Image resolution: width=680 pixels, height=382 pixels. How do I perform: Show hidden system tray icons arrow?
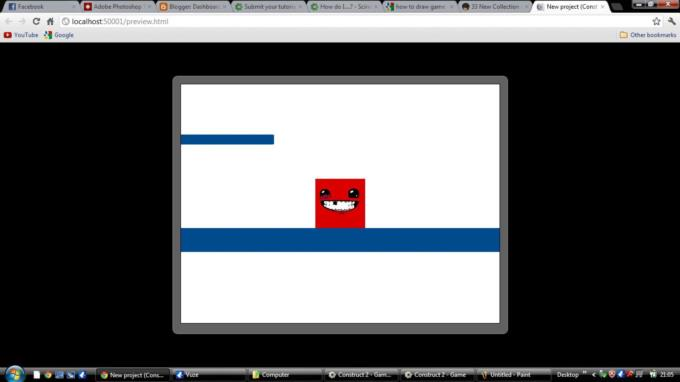(594, 375)
